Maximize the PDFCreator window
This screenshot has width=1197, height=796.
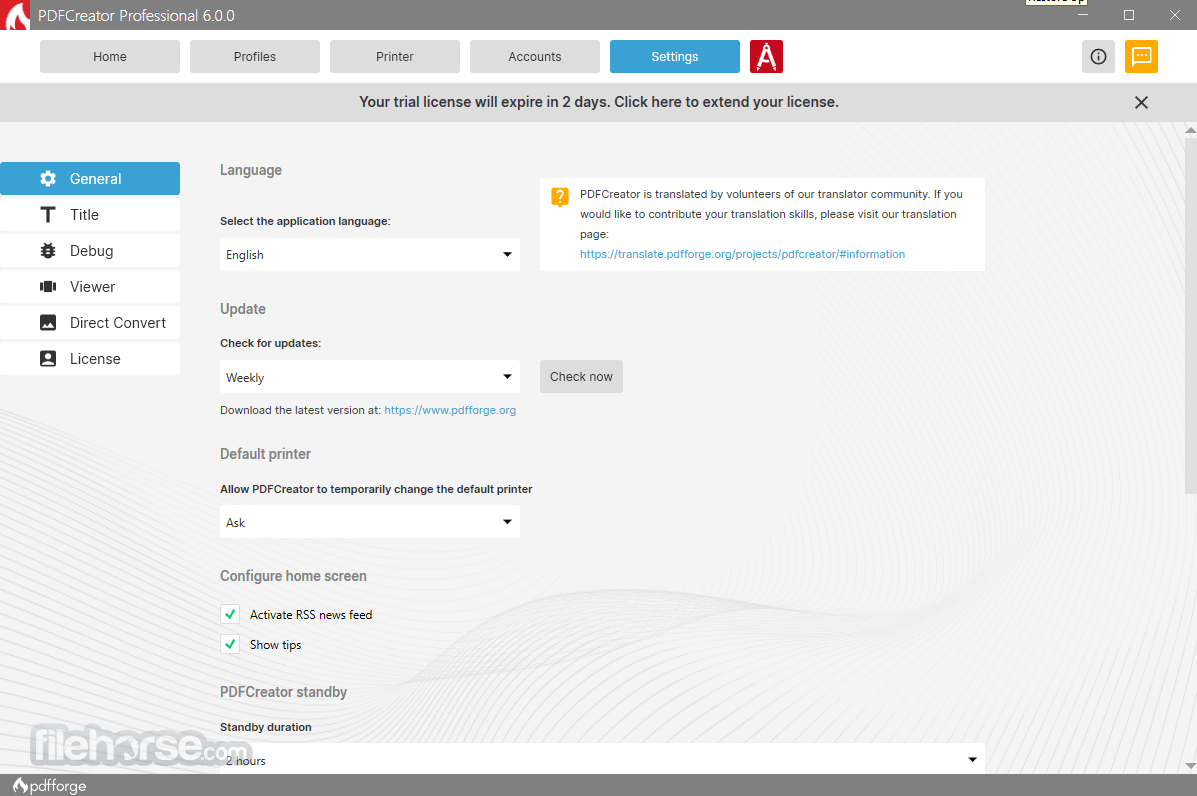(x=1128, y=15)
